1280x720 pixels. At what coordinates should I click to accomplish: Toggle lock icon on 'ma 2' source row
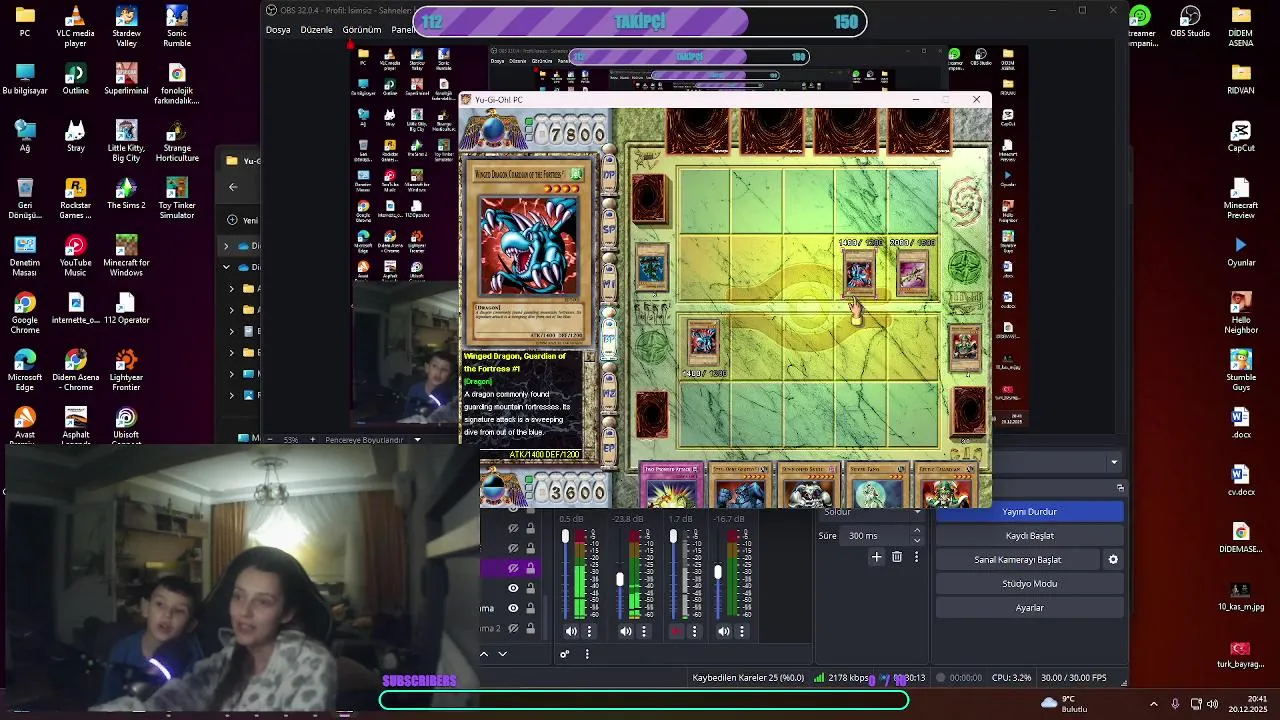tap(530, 628)
